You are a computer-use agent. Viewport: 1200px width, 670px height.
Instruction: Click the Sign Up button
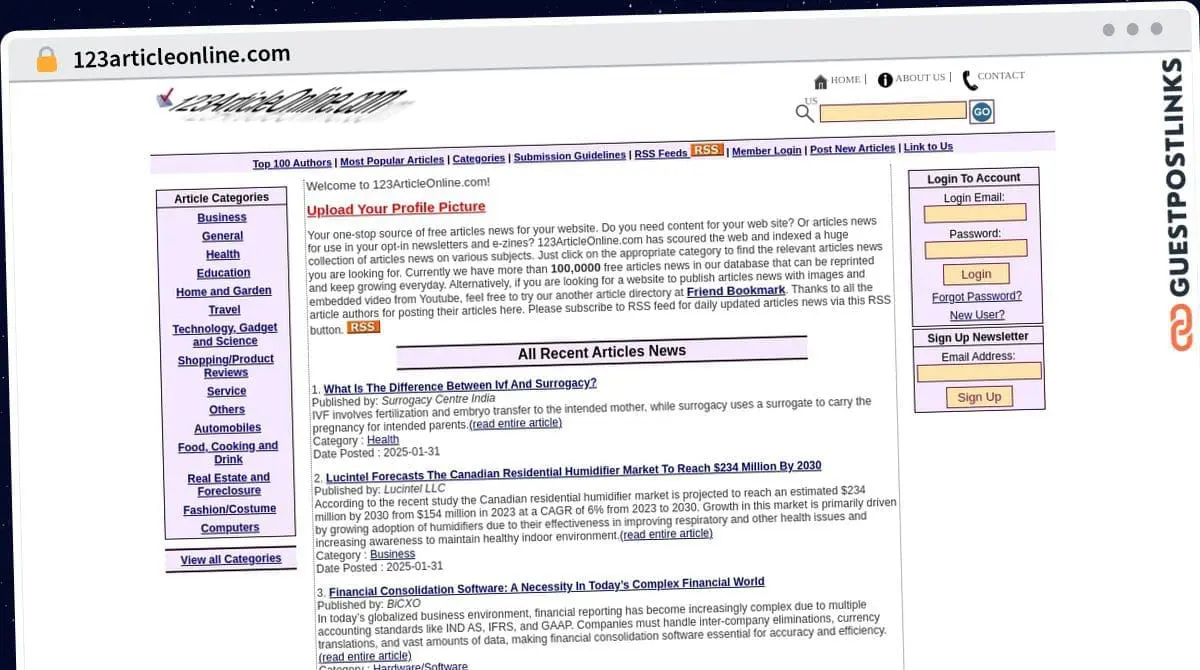[x=979, y=397]
